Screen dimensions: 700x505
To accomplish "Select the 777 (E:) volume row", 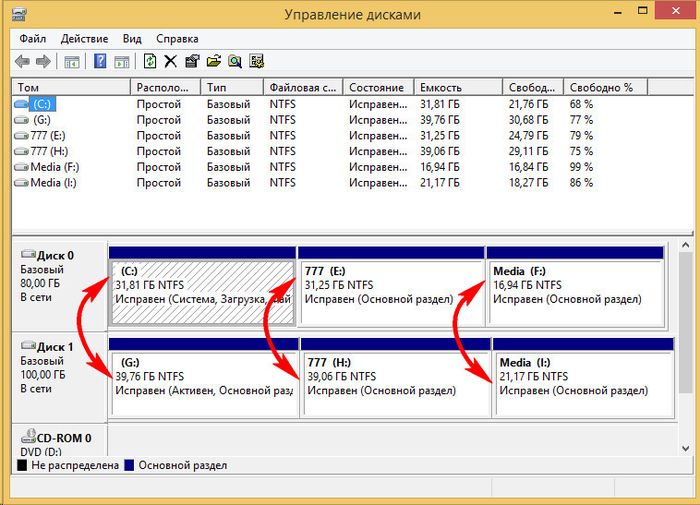I will [x=353, y=136].
